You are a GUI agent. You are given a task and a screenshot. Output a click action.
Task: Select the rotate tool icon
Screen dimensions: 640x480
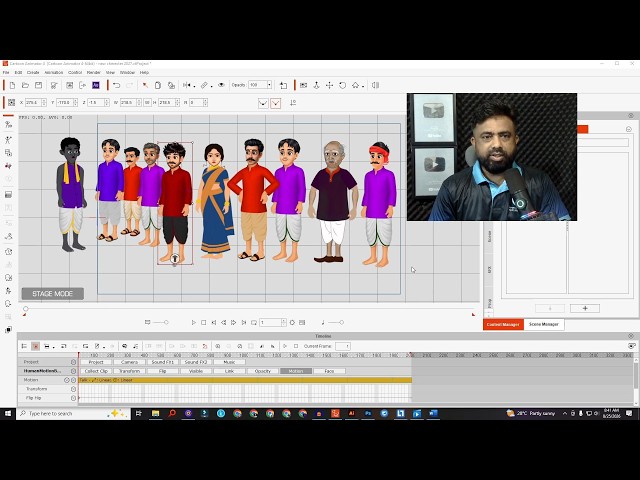coord(342,85)
